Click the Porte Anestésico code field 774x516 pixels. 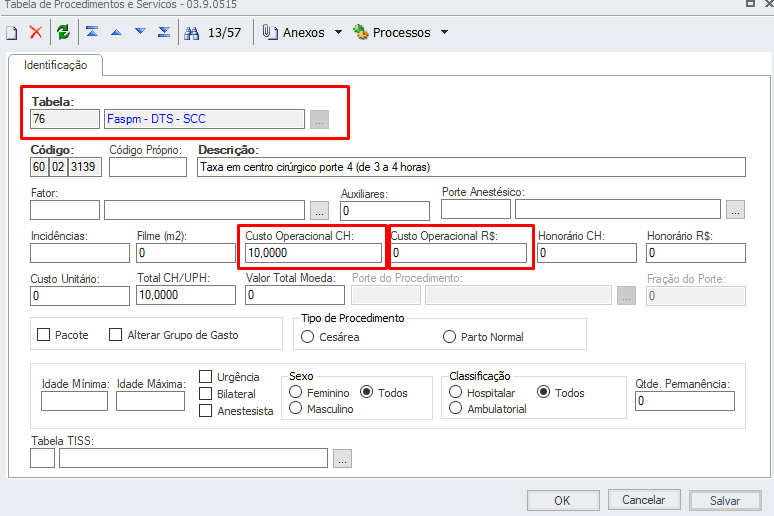[x=476, y=209]
